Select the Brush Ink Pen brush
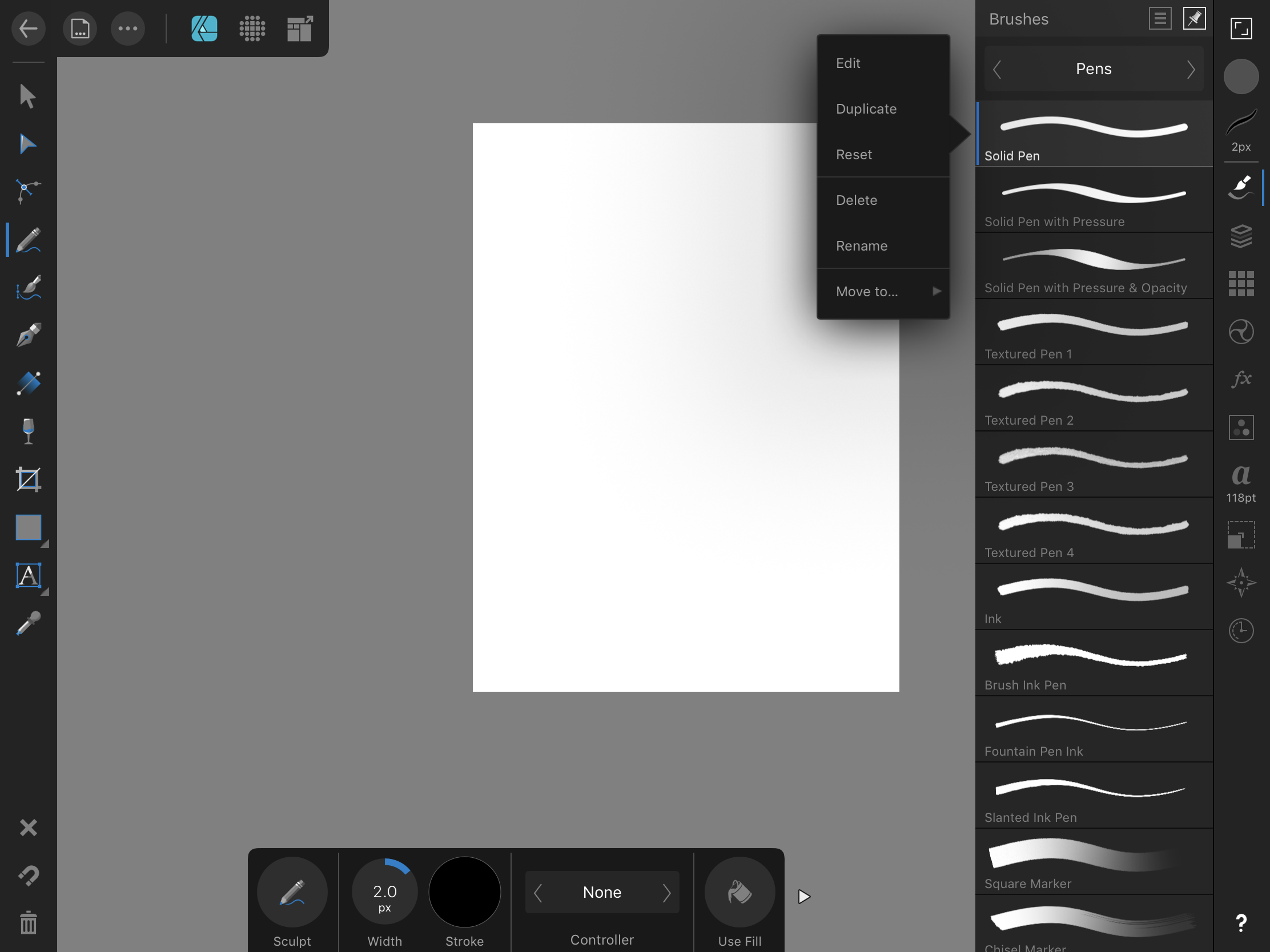Image resolution: width=1270 pixels, height=952 pixels. (x=1094, y=663)
